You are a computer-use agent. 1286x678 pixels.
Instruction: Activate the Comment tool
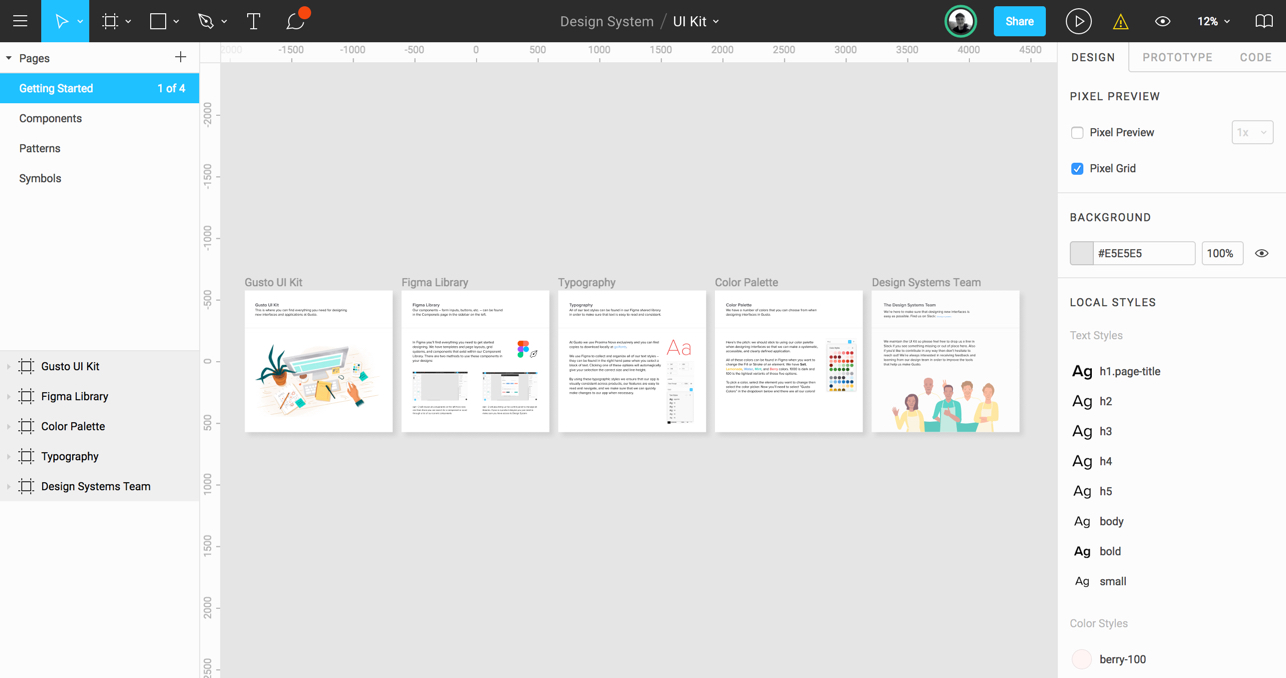tap(296, 21)
